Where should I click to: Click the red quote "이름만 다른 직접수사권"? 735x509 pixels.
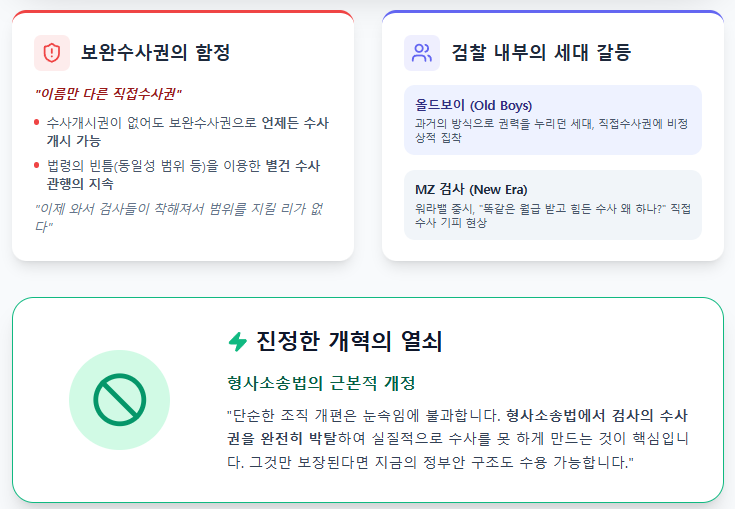(x=109, y=94)
